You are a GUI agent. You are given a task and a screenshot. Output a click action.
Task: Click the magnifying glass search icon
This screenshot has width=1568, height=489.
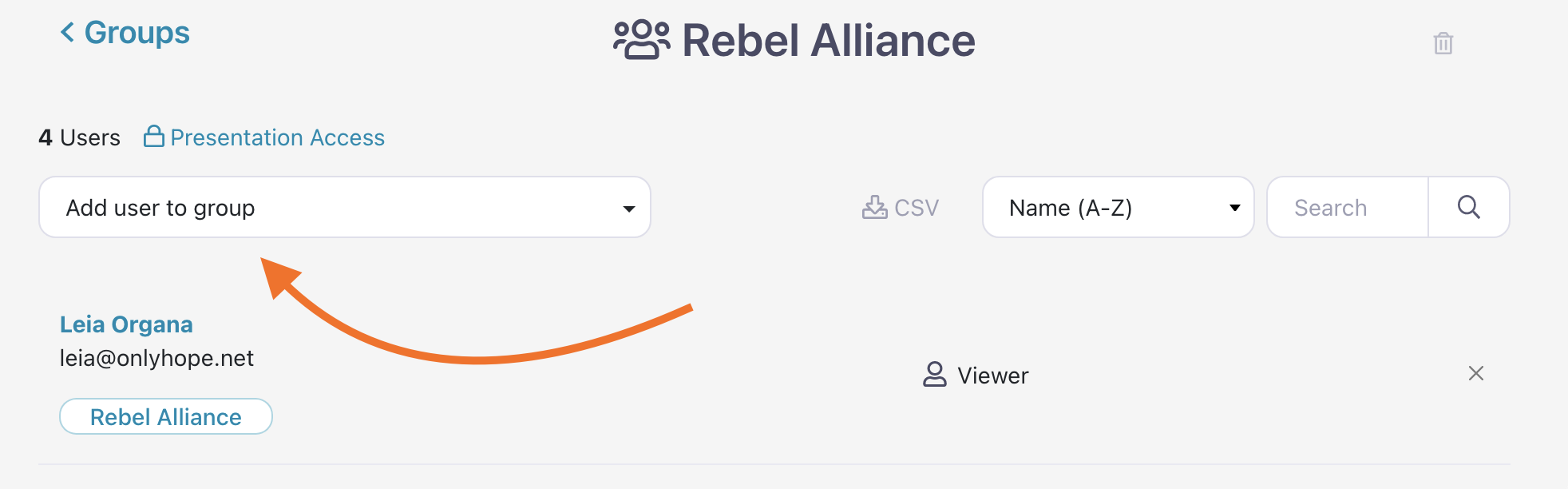click(x=1468, y=208)
